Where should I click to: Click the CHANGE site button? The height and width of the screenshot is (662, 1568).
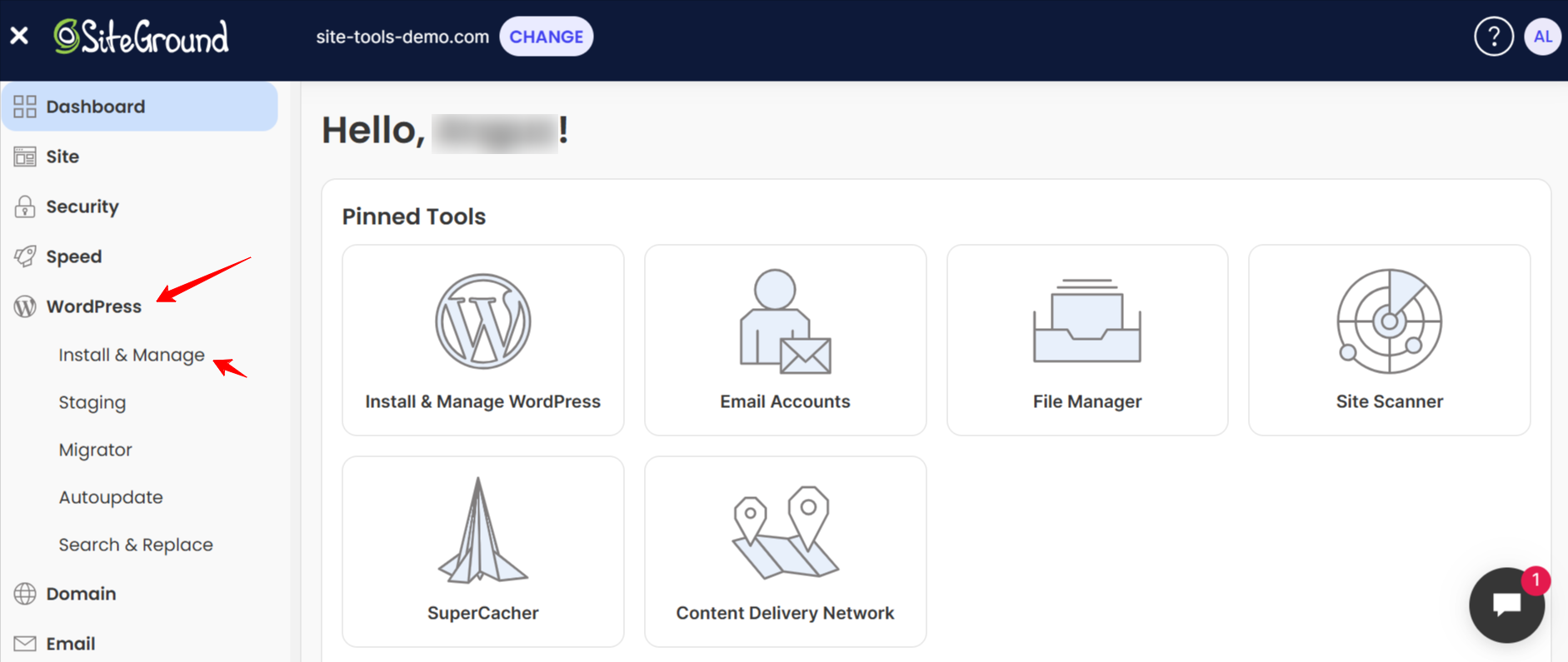pyautogui.click(x=546, y=37)
